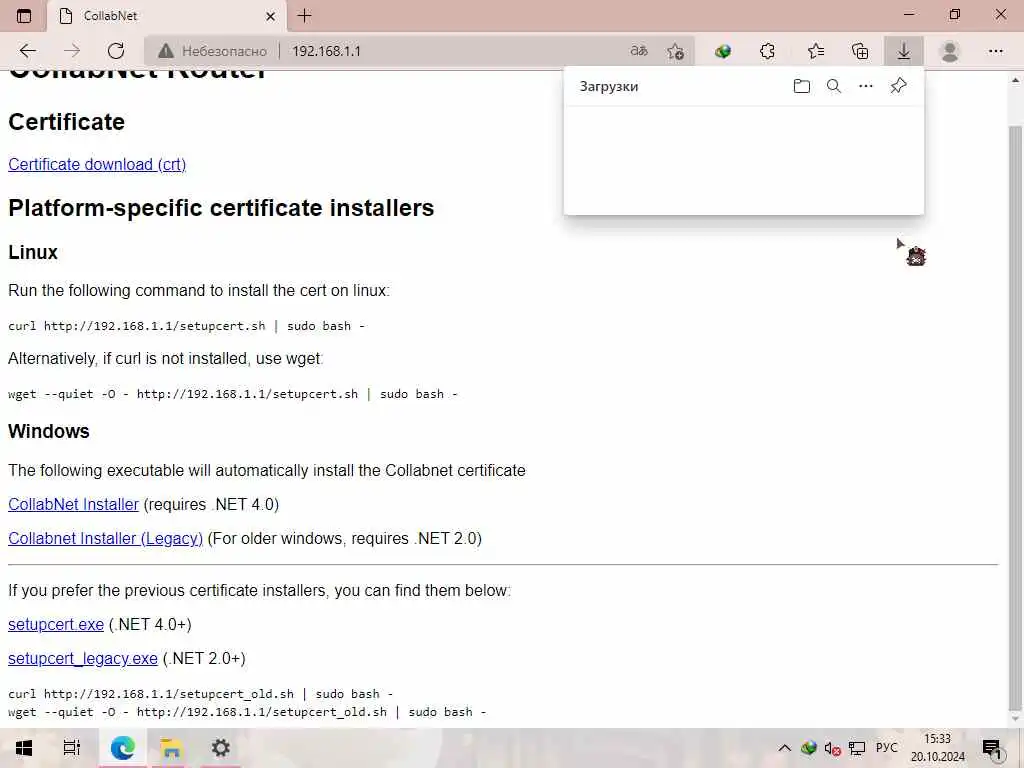
Task: Open the CollabNet Installer link
Action: (73, 505)
